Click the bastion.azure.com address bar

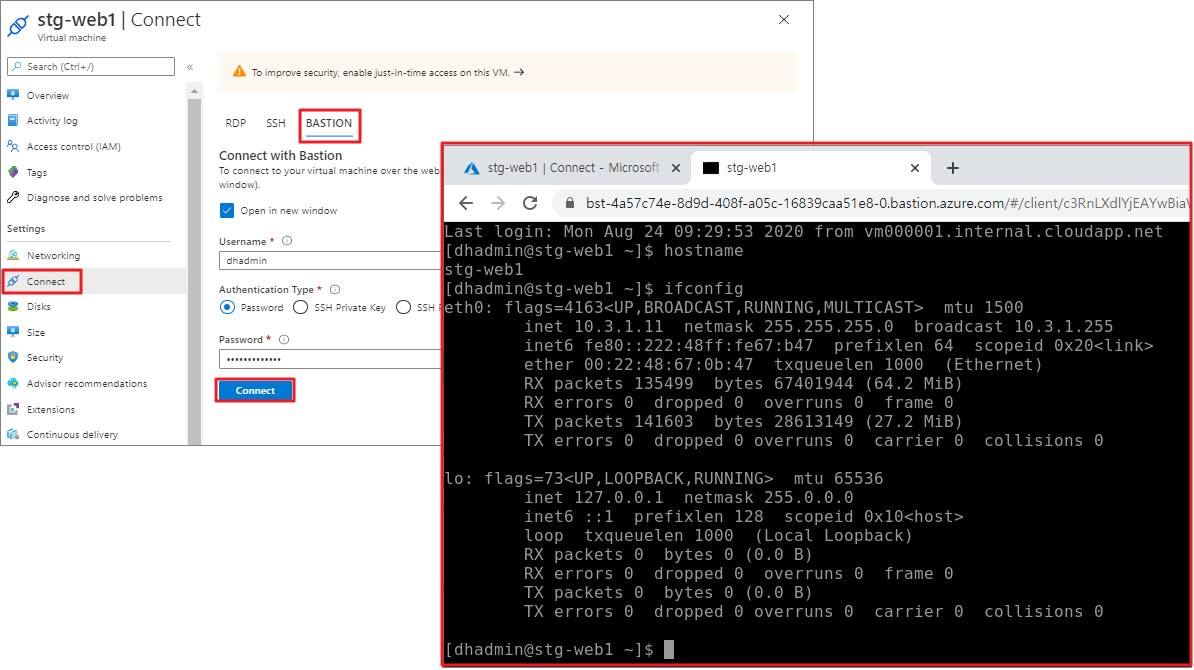(x=872, y=203)
